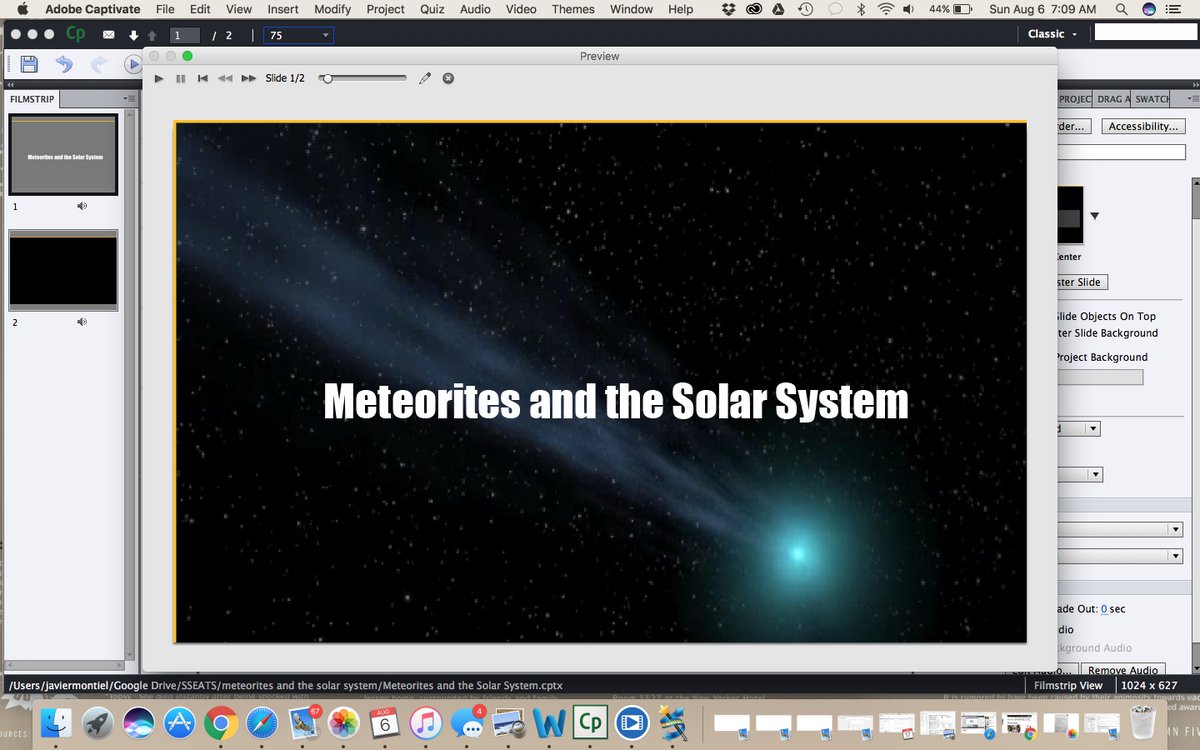Open Messages in the Dock

coord(467,721)
